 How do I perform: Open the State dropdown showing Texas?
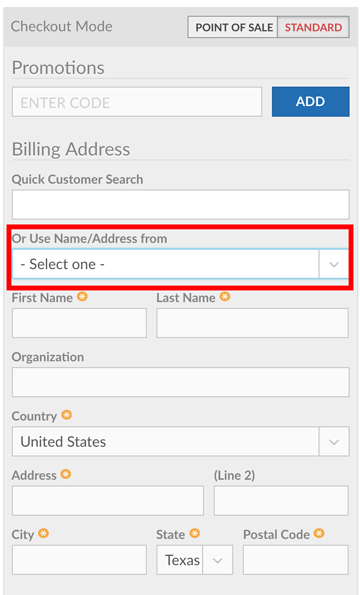(195, 560)
